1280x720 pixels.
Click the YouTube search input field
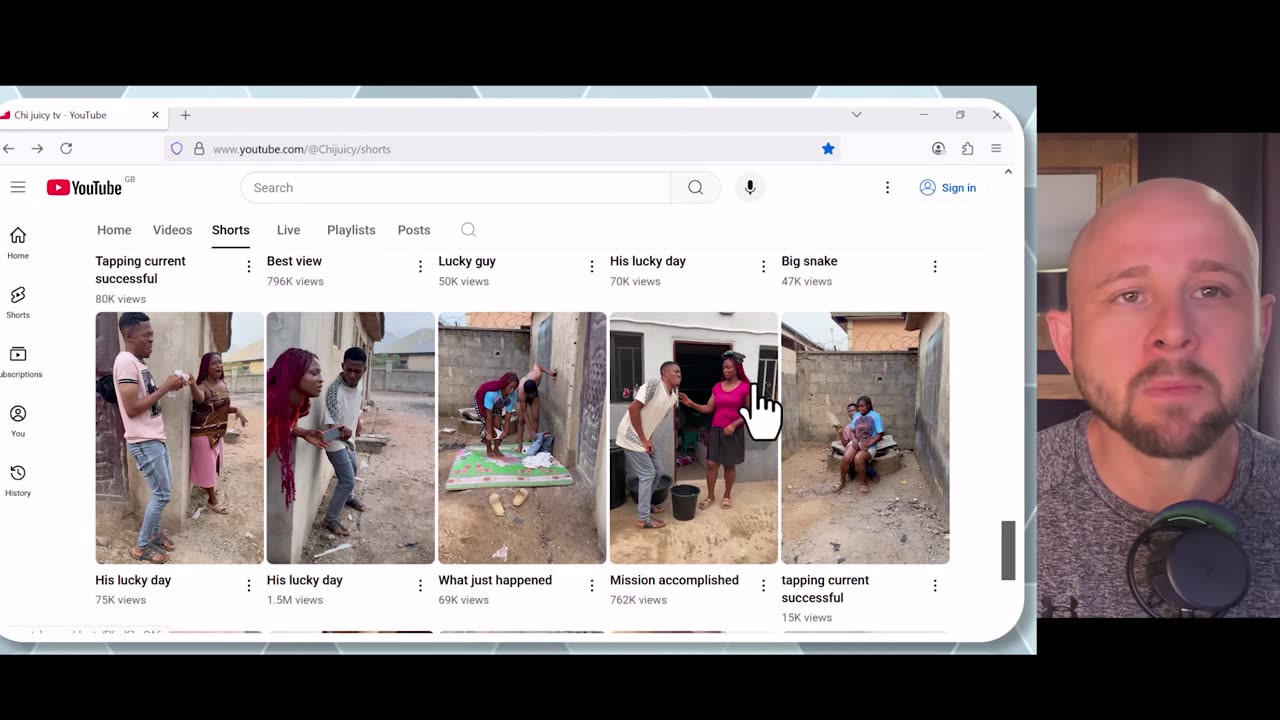tap(455, 188)
